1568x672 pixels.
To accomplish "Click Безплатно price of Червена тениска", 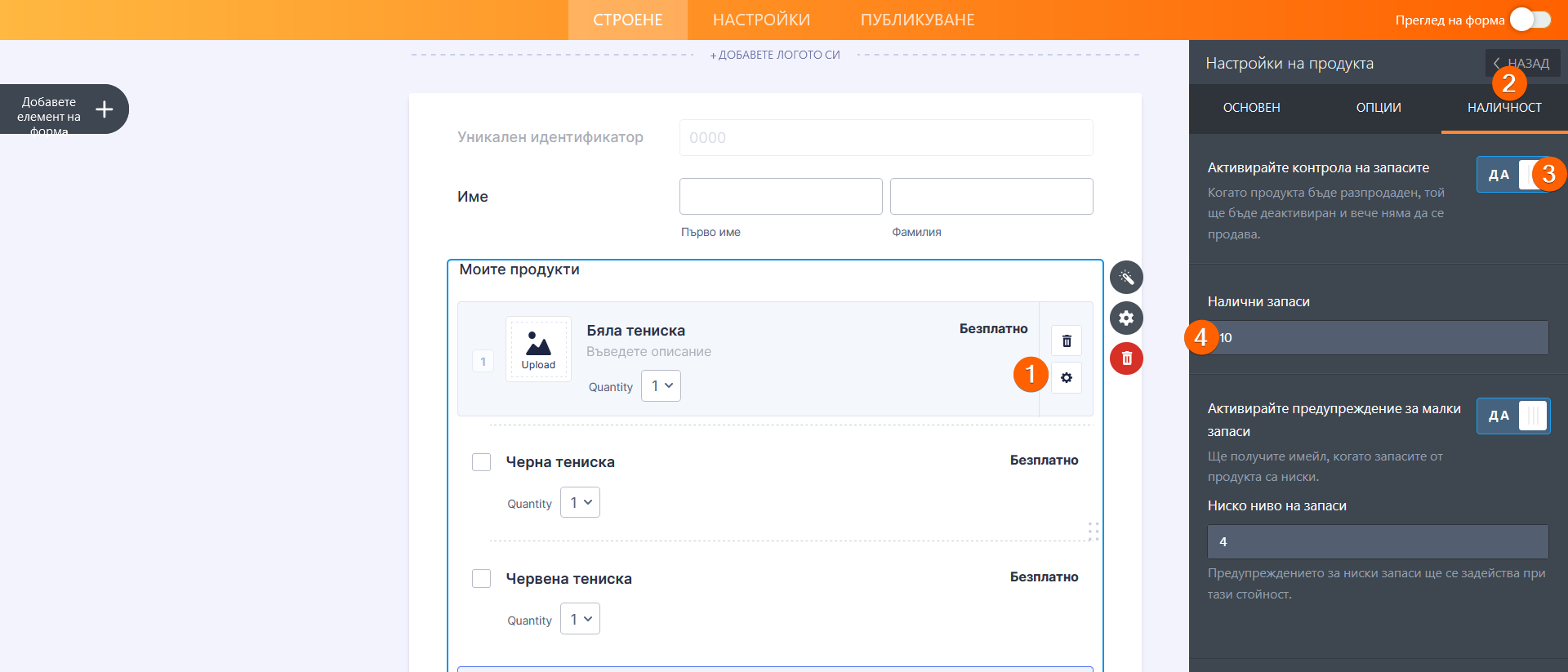I will [1044, 577].
